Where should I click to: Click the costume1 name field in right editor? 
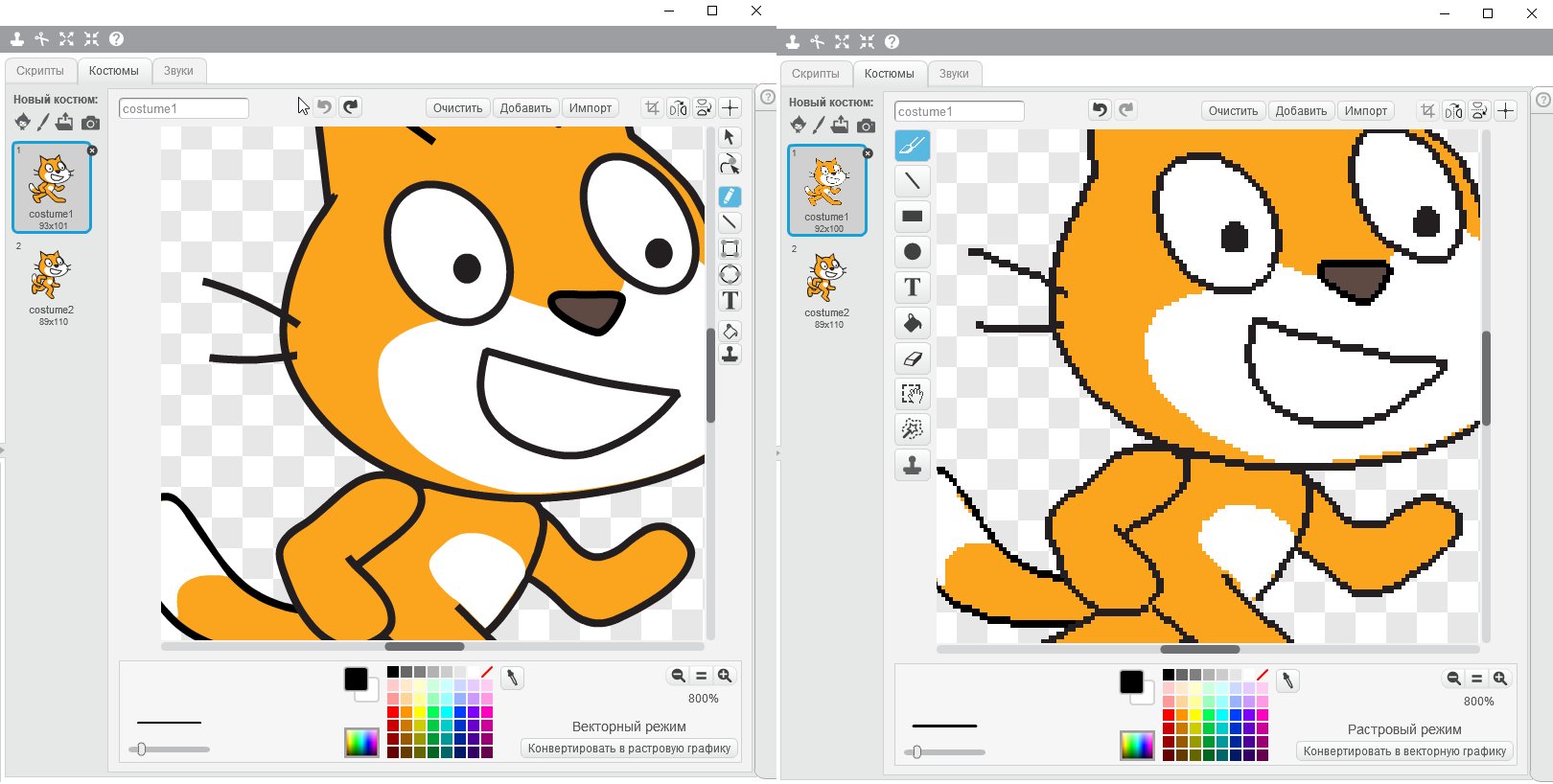[x=959, y=111]
